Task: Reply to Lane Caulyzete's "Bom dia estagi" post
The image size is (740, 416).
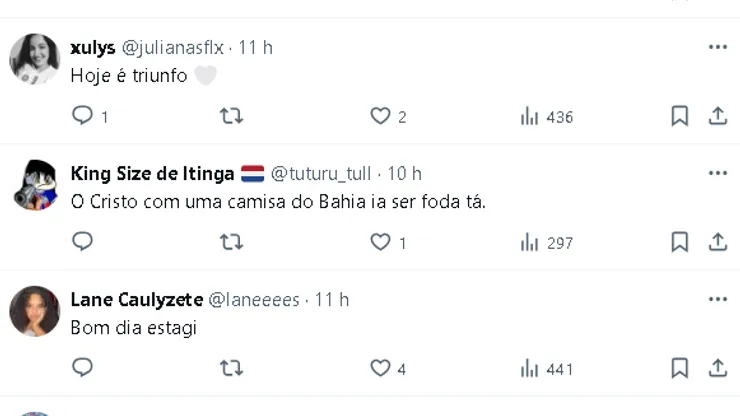Action: tap(83, 368)
